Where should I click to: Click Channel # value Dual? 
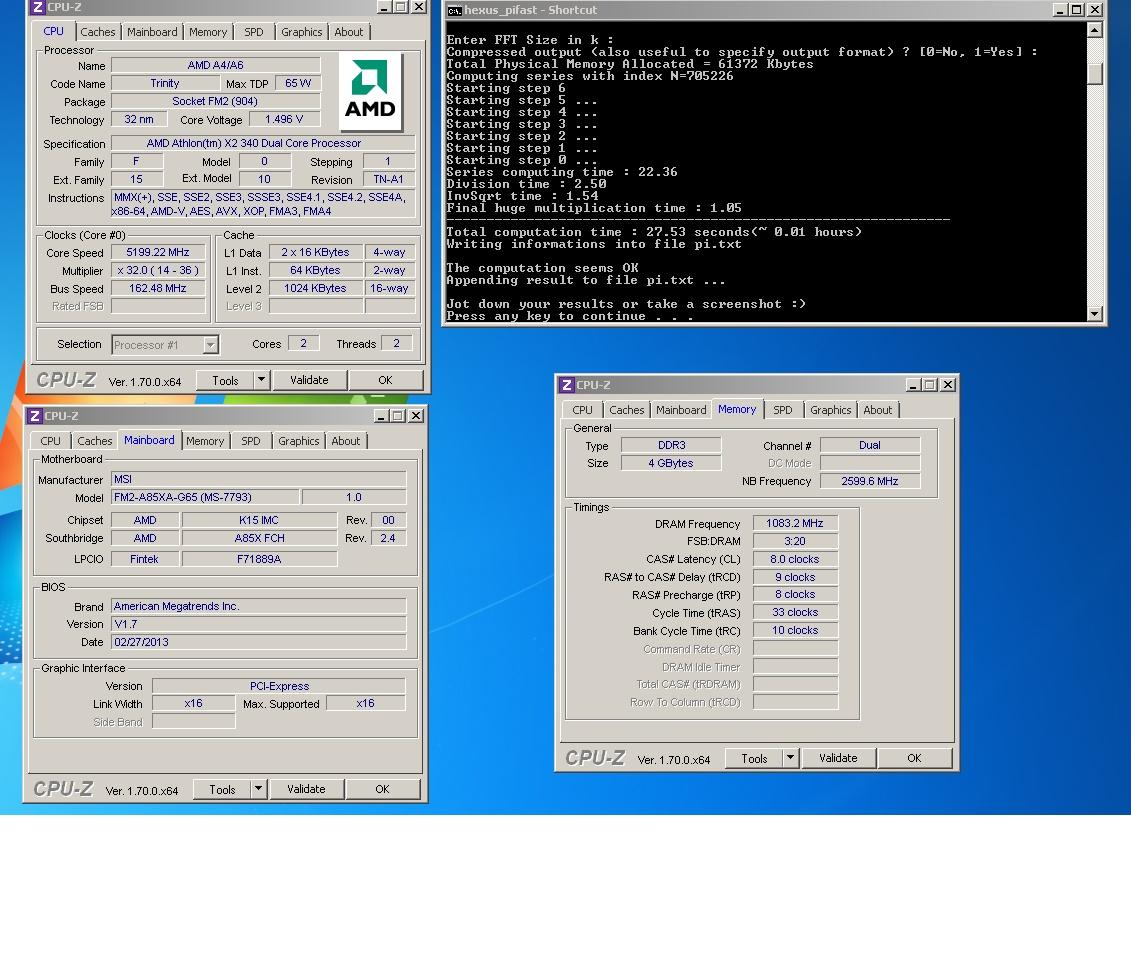coord(870,446)
